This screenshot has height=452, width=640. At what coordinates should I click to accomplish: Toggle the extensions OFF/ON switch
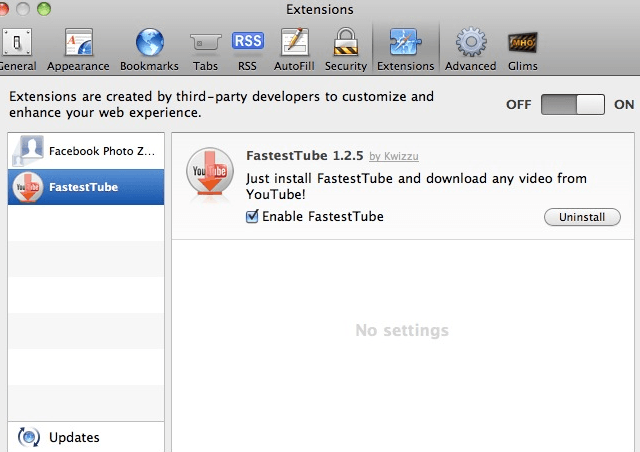pos(573,105)
